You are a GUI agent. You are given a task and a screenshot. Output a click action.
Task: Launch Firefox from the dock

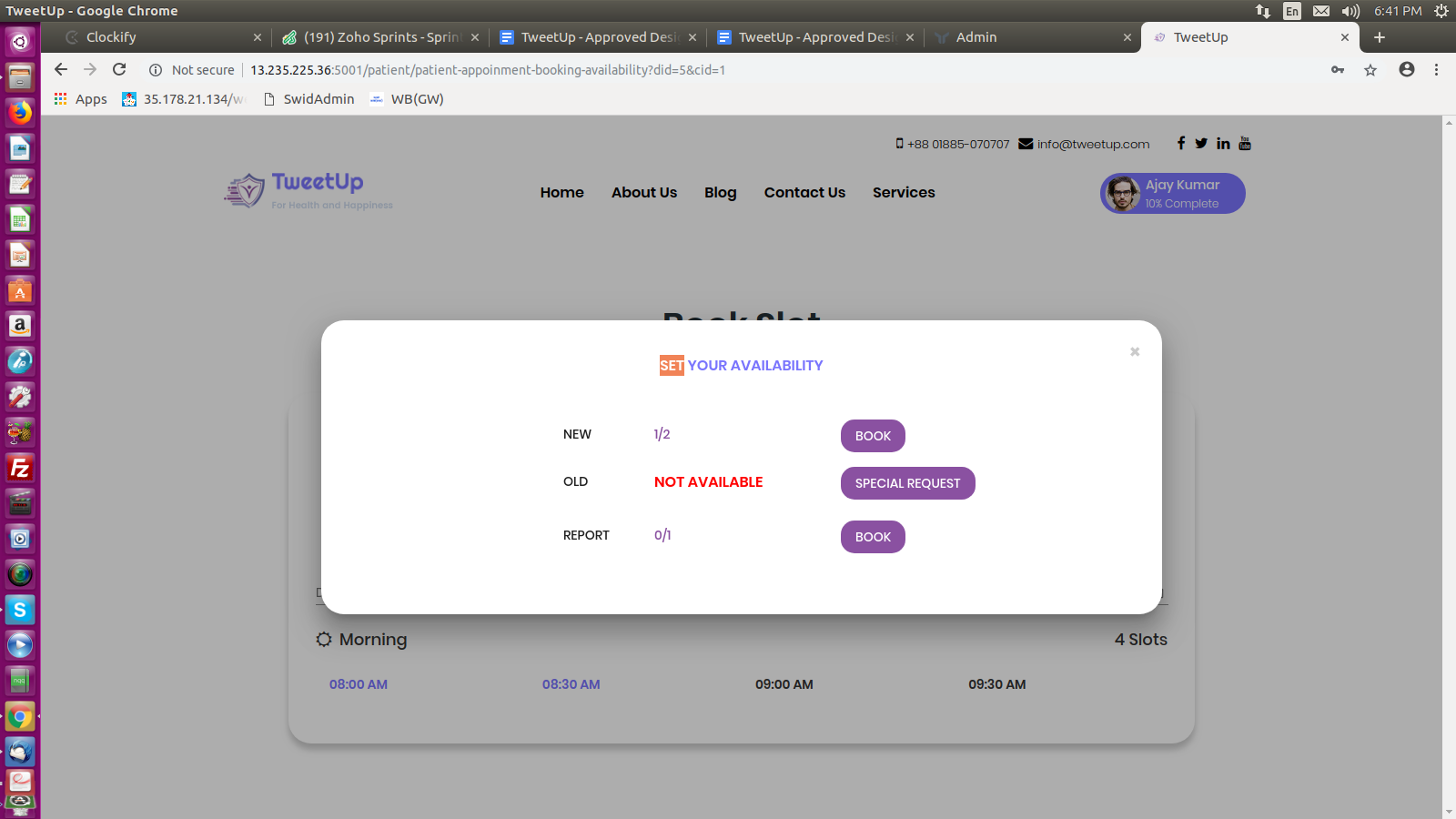click(20, 112)
